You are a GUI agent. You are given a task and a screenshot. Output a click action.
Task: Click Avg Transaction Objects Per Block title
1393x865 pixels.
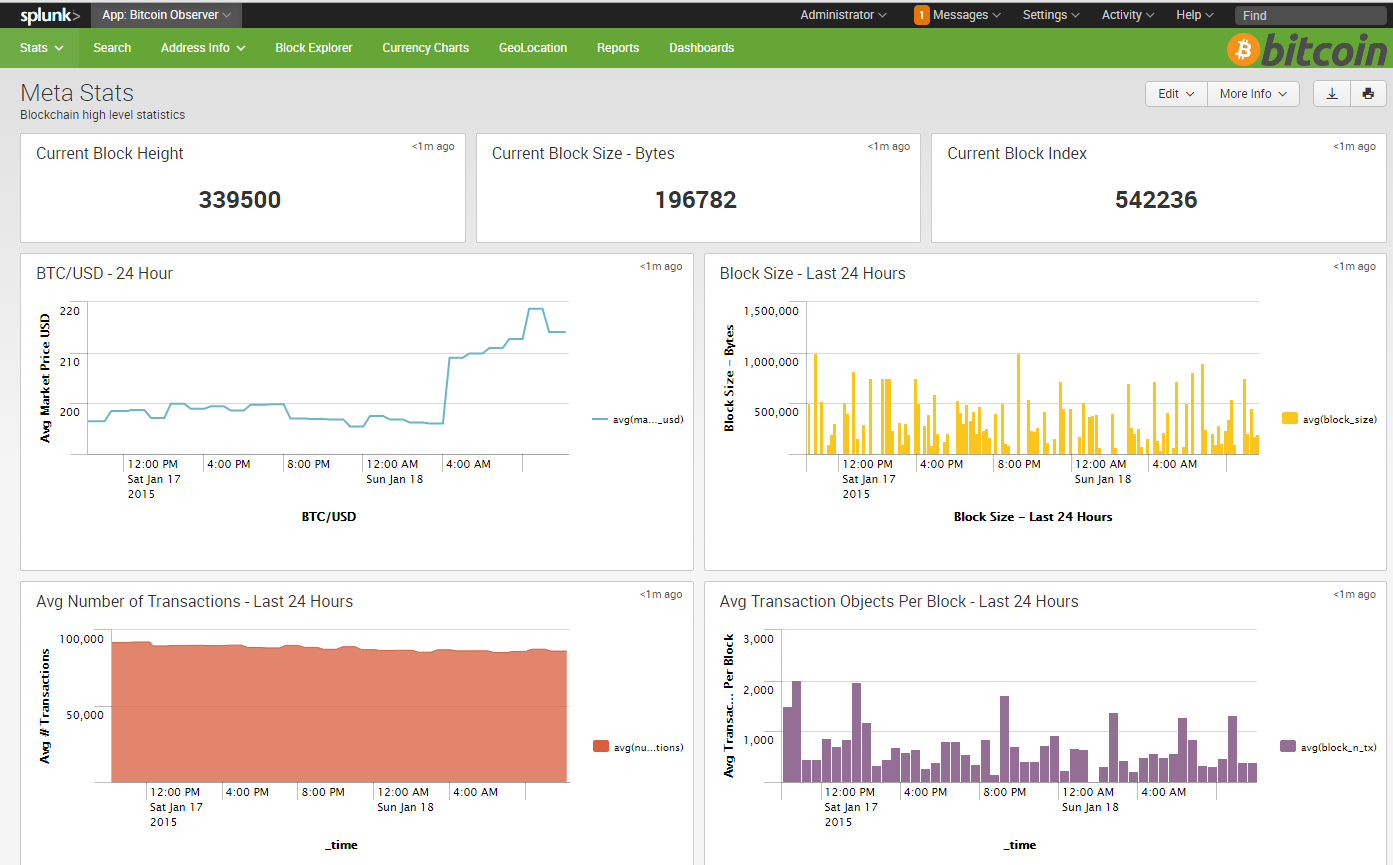(899, 602)
